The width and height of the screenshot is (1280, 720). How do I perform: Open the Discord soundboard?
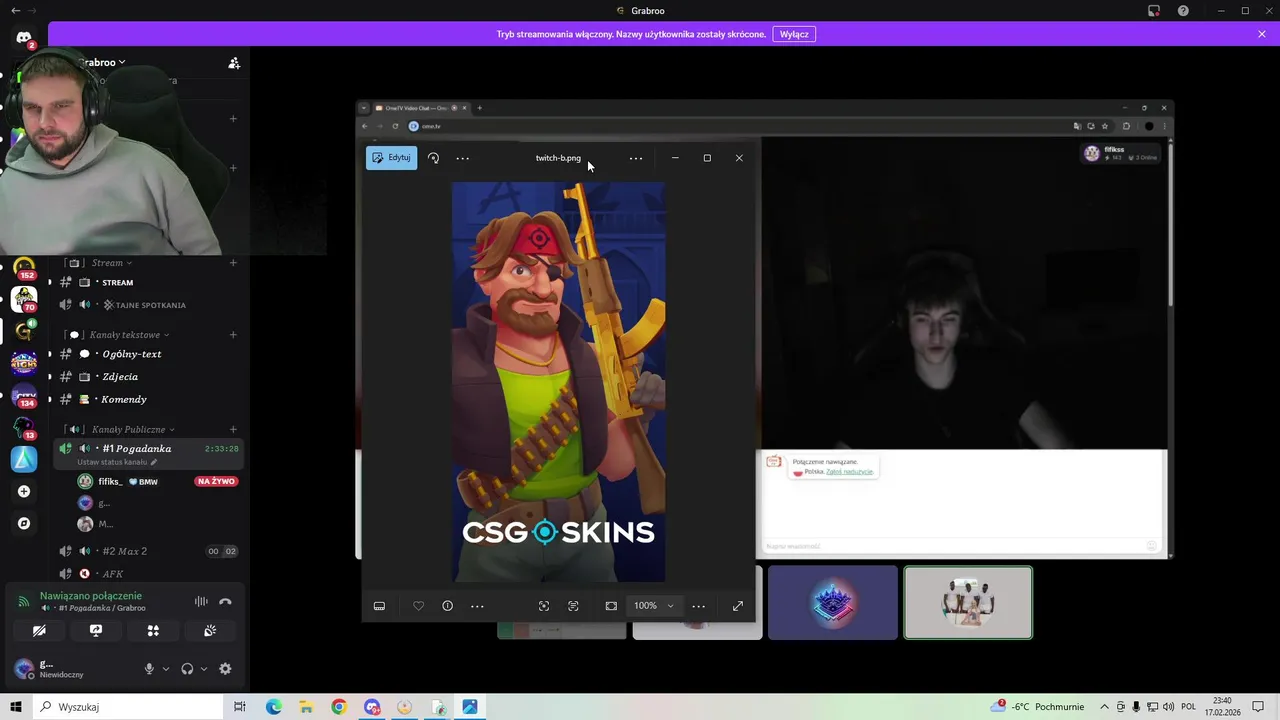point(210,631)
